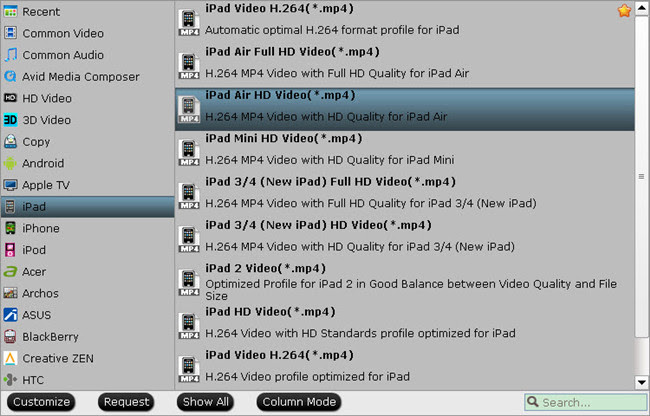Click the iPad device icon in sidebar
Image resolution: width=650 pixels, height=416 pixels.
[10, 206]
